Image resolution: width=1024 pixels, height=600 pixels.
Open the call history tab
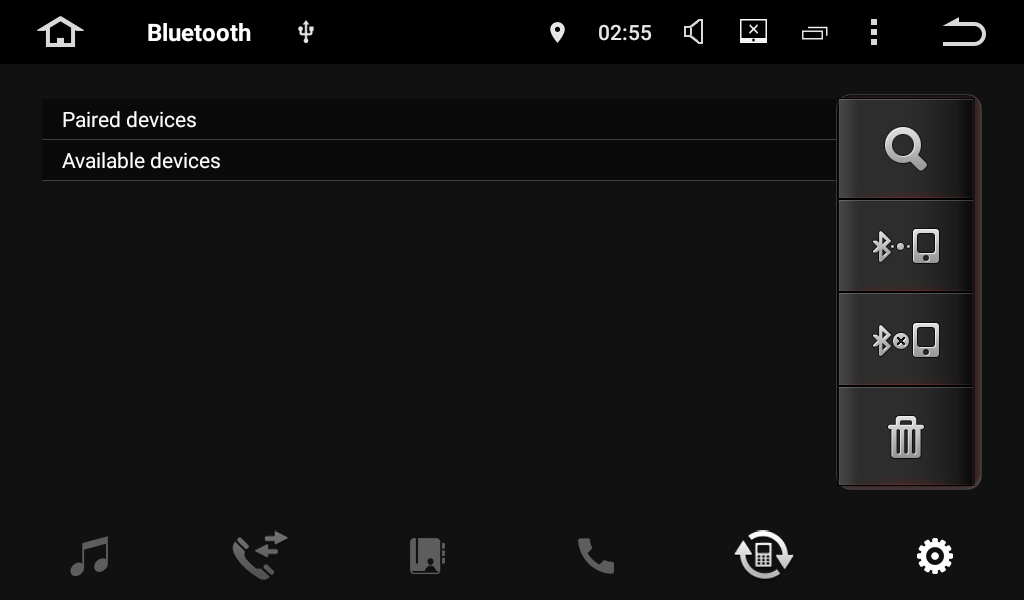click(x=260, y=556)
